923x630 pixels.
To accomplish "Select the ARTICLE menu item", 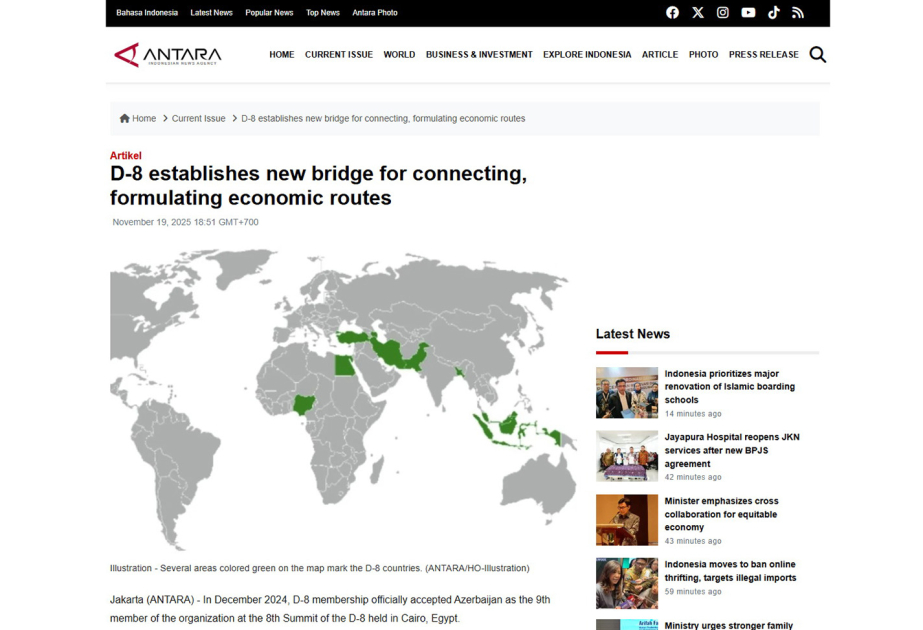I will [660, 54].
